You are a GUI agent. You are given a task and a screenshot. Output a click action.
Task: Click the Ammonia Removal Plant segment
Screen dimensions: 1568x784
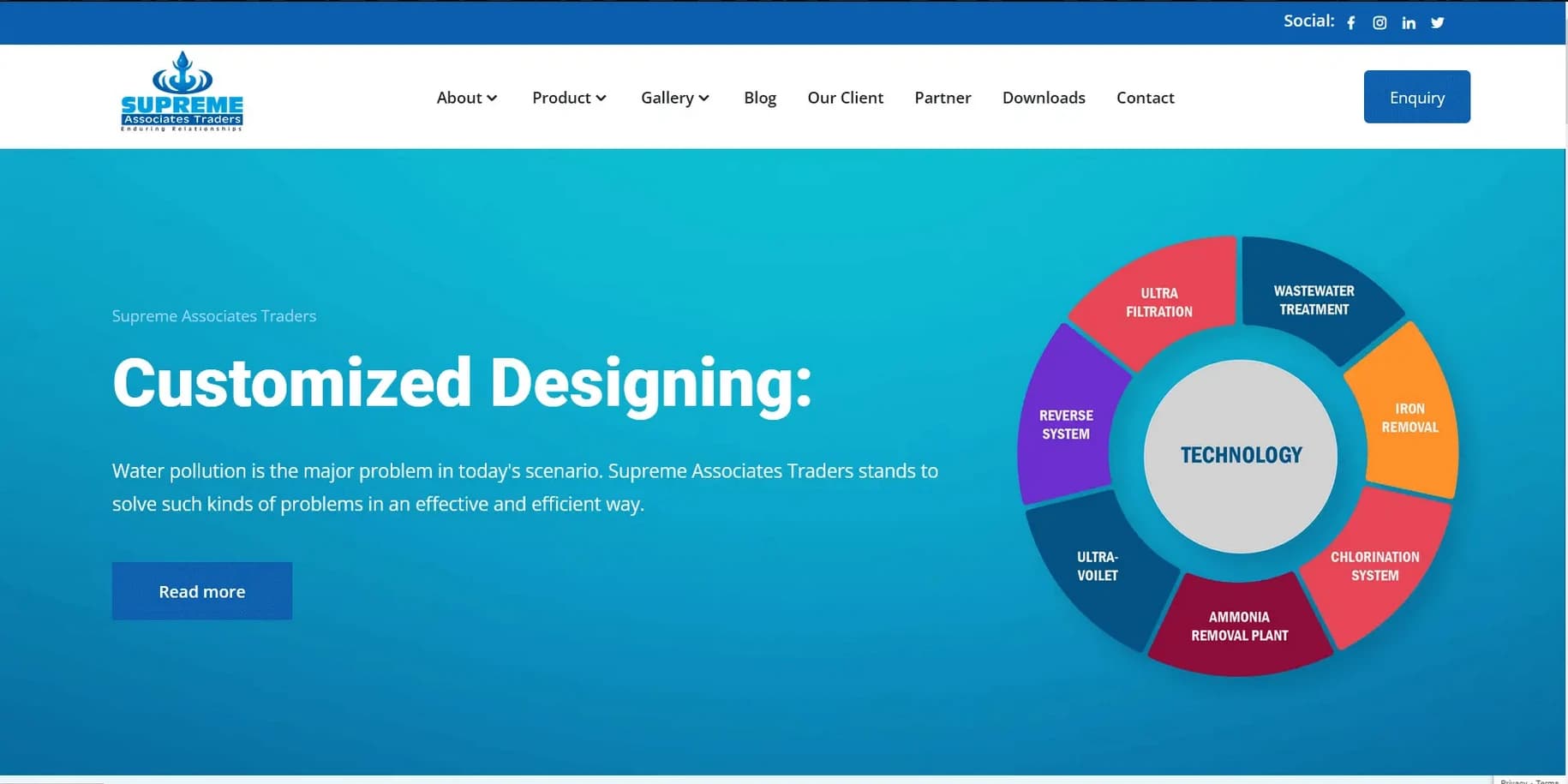coord(1239,626)
